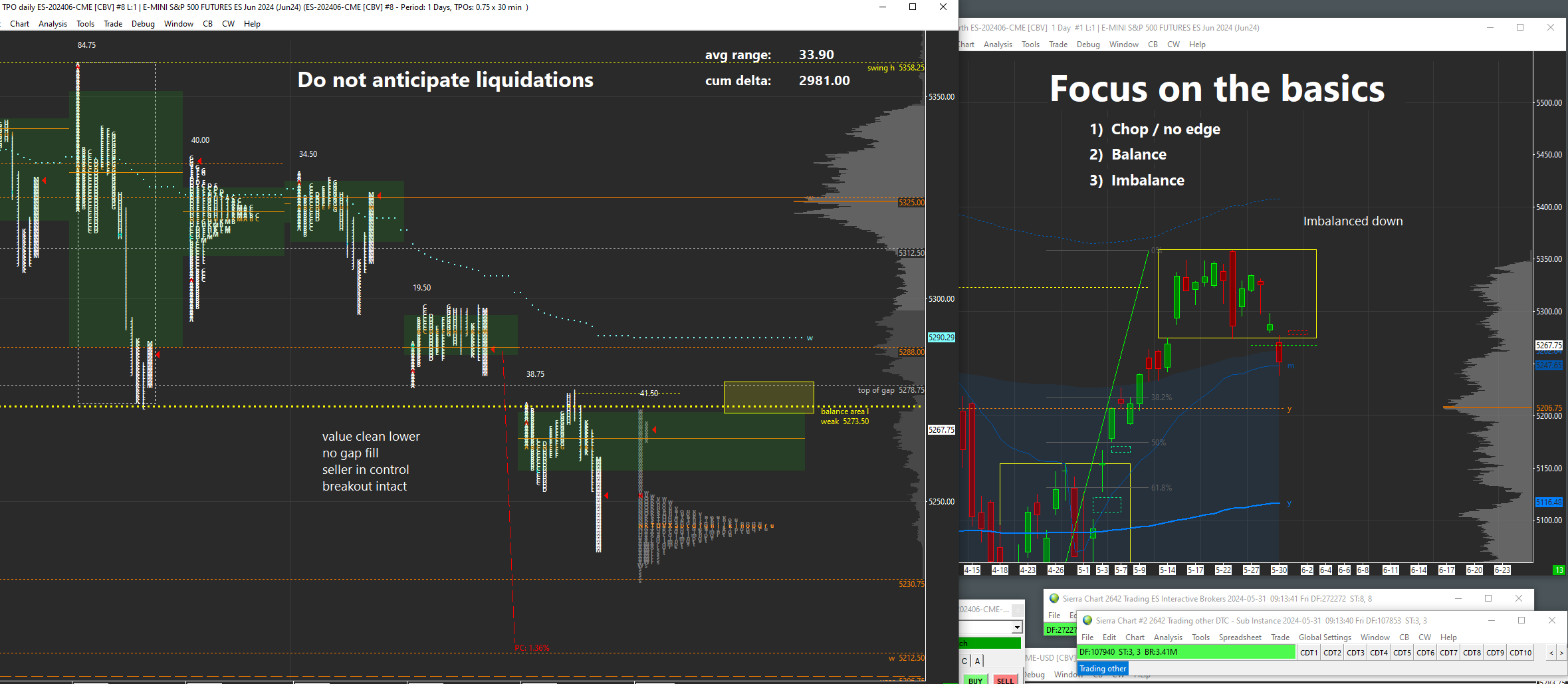
Task: Open the CW menu in the 1 Day chart window
Action: coord(1173,45)
